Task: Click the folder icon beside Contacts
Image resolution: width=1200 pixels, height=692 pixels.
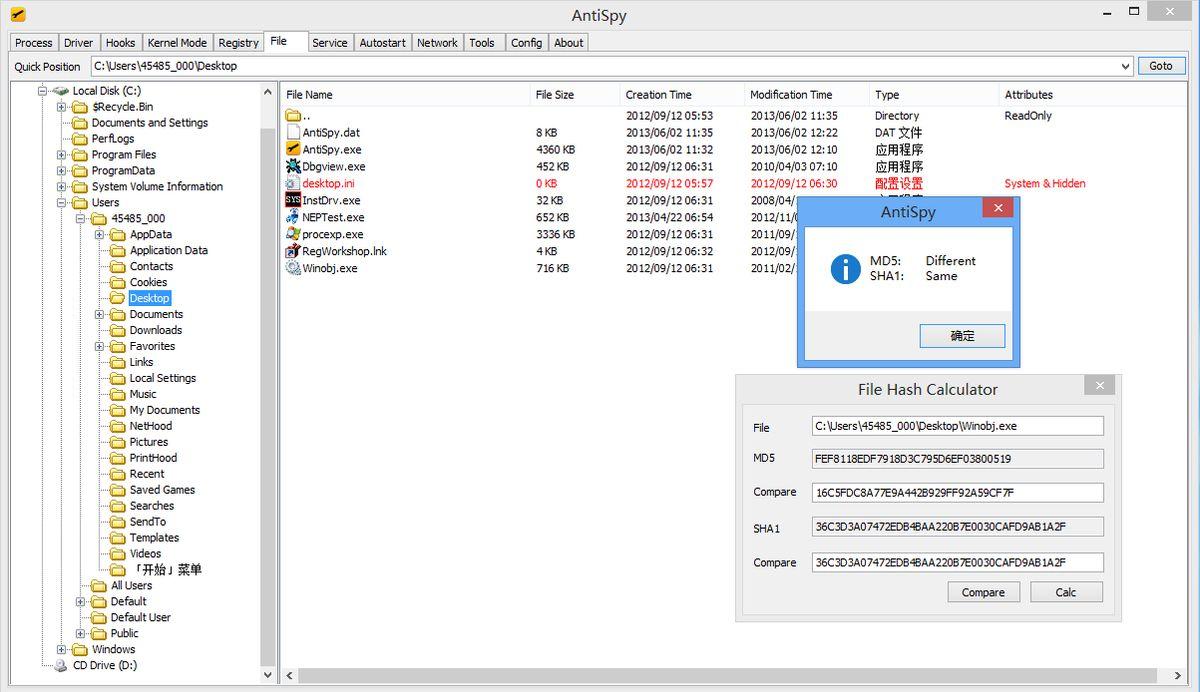Action: click(x=118, y=266)
